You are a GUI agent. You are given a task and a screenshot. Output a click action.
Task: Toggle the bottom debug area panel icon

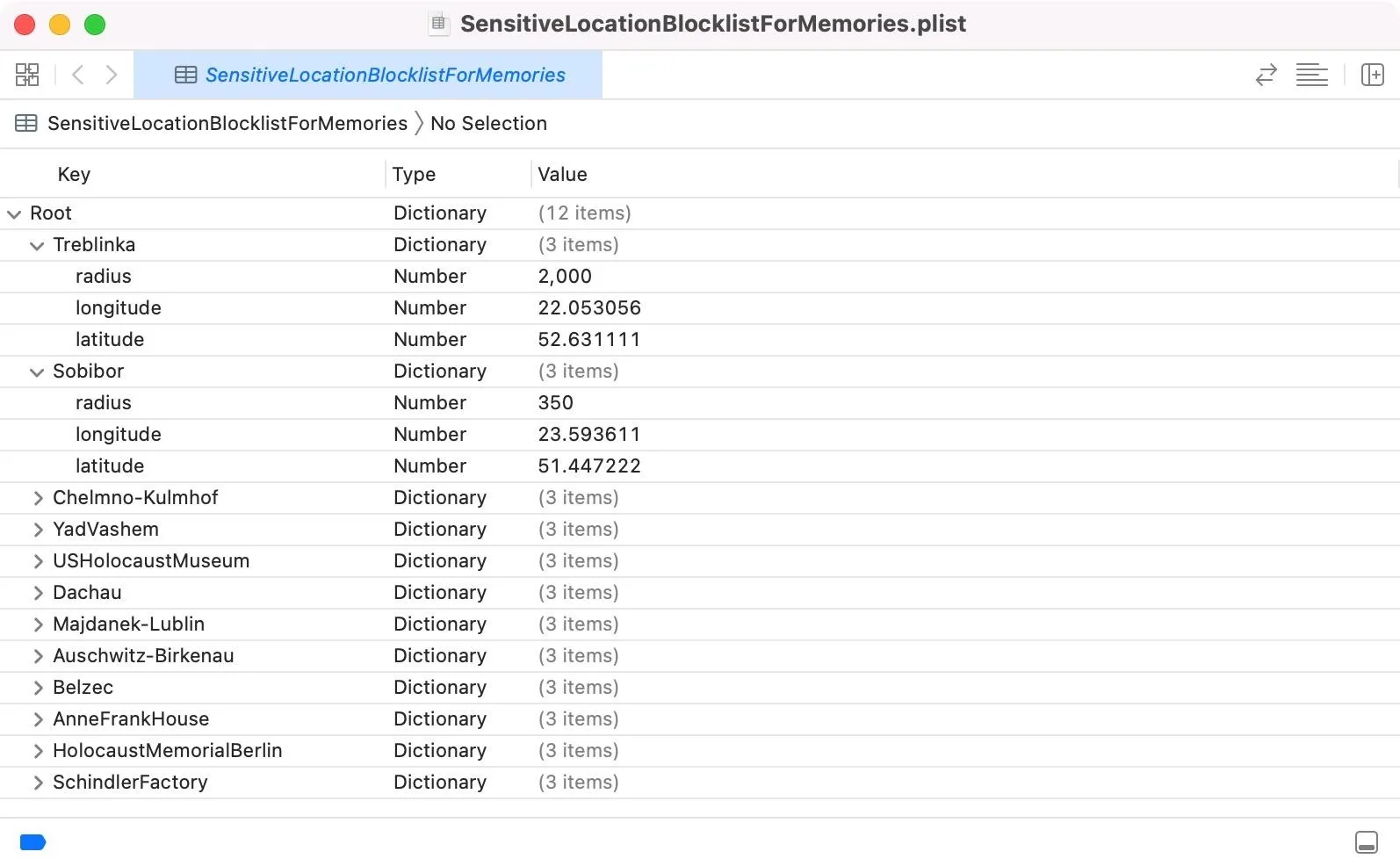pyautogui.click(x=1367, y=842)
